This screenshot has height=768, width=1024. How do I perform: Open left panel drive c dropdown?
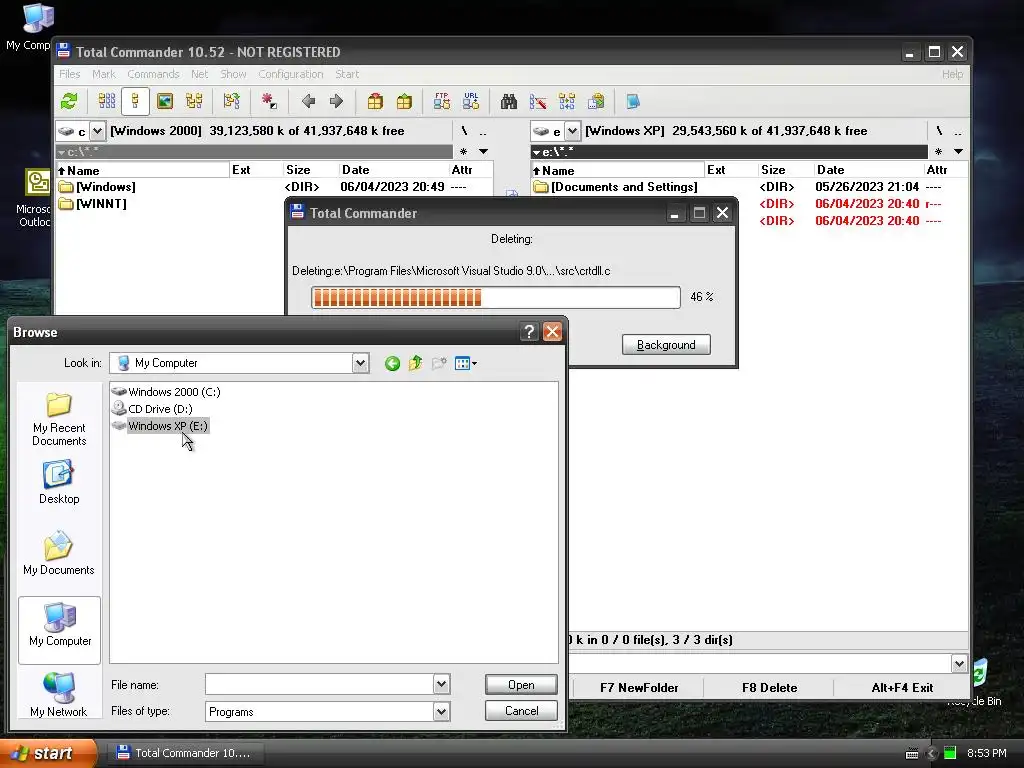pos(97,131)
